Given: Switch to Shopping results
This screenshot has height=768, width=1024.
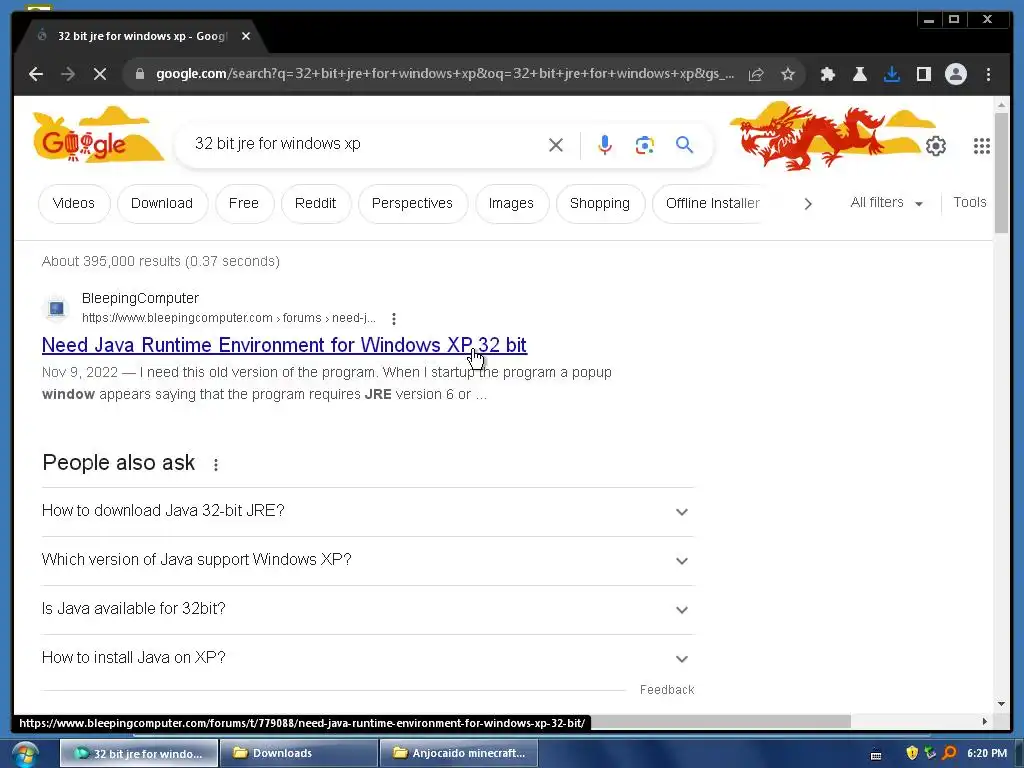Looking at the screenshot, I should tap(600, 204).
